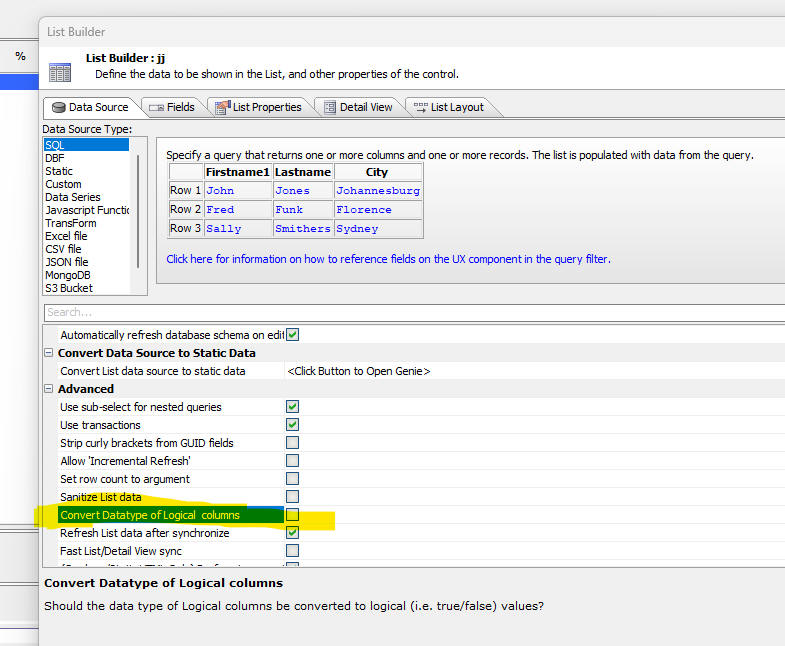Toggle Automatically refresh database schema checkbox
785x646 pixels.
pos(293,335)
